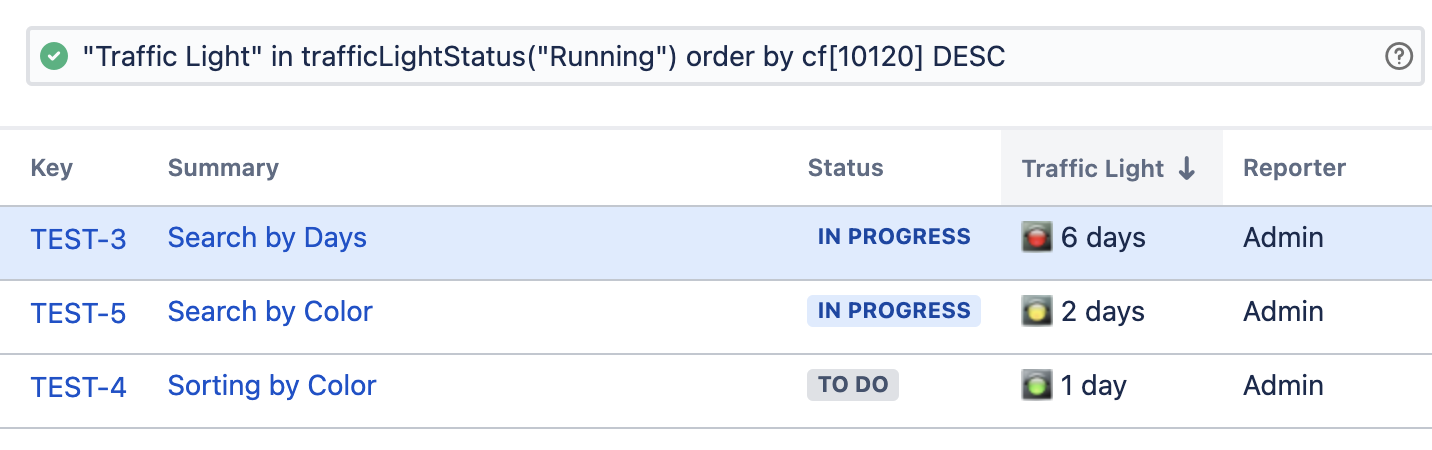Open the Search by Color summary

pyautogui.click(x=270, y=312)
